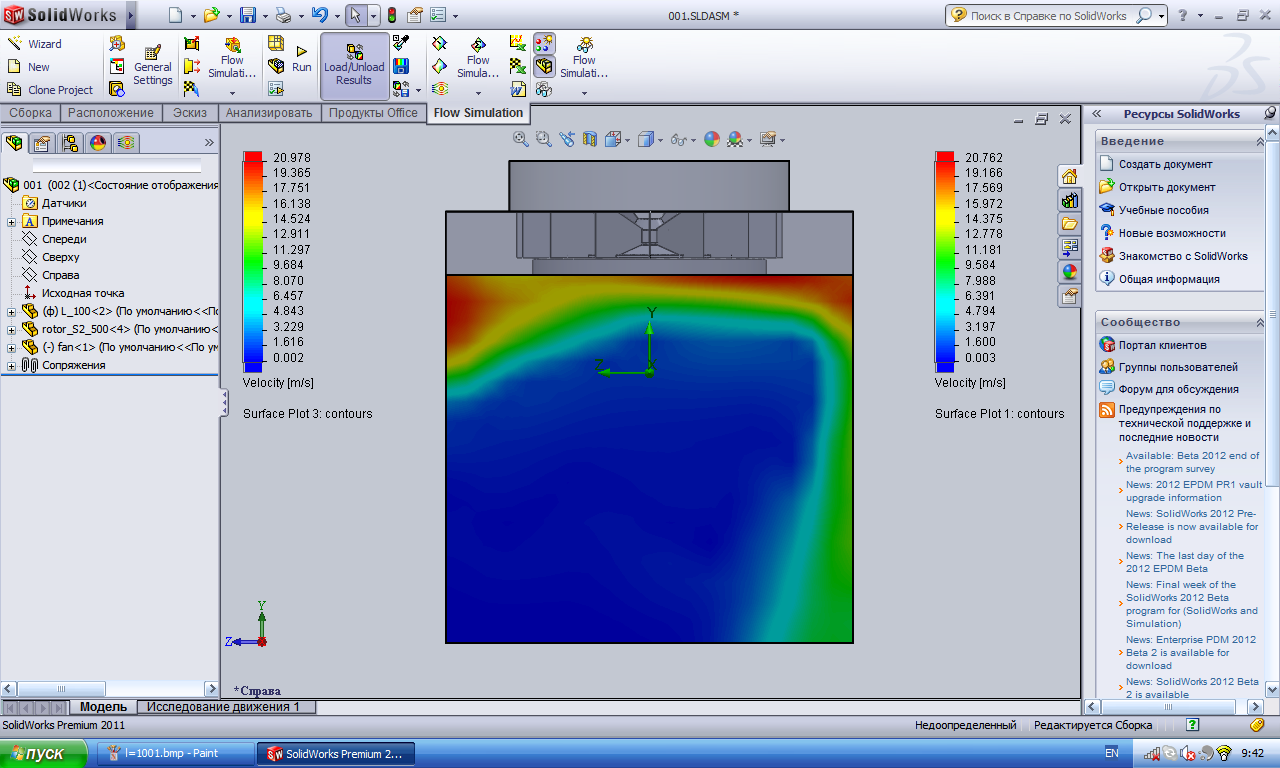Expand the Примечания folder in the tree

(x=11, y=221)
